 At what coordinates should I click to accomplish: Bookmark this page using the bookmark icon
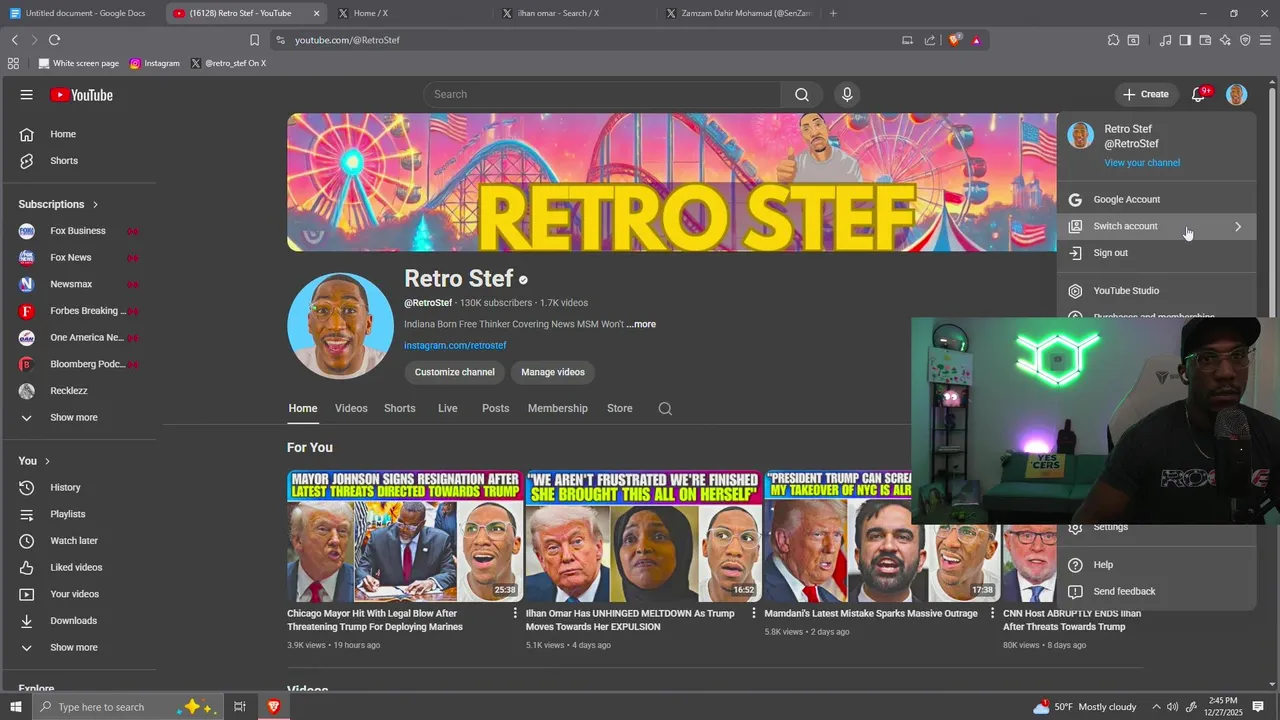click(254, 40)
